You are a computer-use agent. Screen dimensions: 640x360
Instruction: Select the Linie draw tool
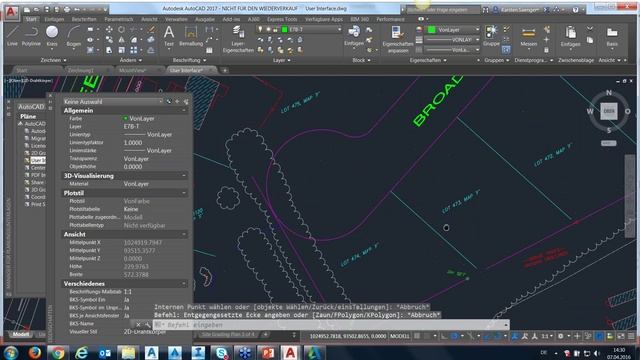(x=12, y=35)
